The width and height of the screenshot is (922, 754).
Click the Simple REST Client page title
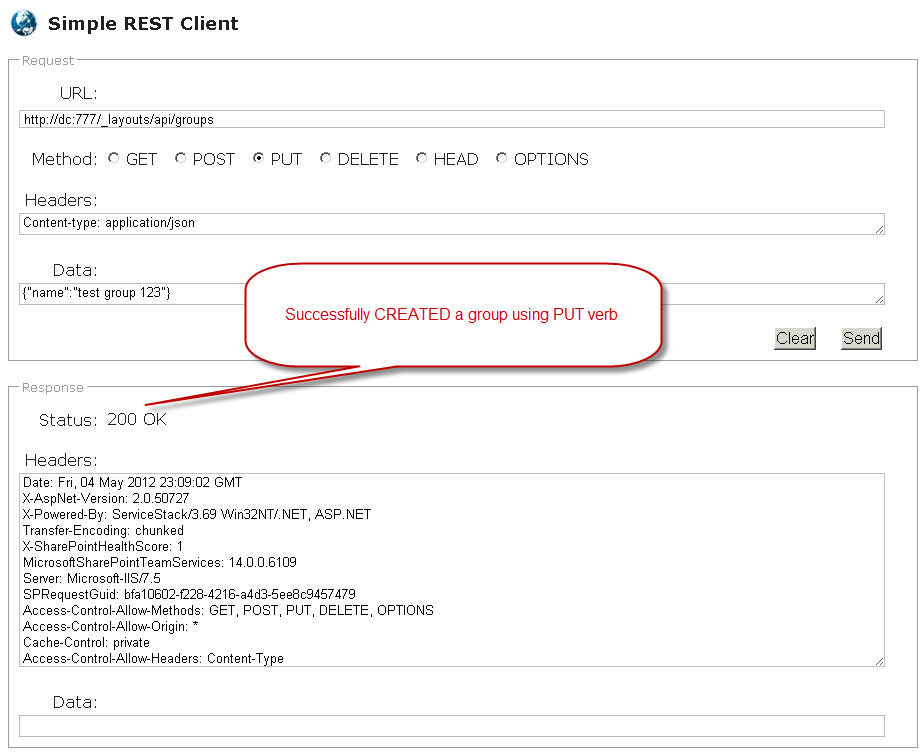(143, 23)
